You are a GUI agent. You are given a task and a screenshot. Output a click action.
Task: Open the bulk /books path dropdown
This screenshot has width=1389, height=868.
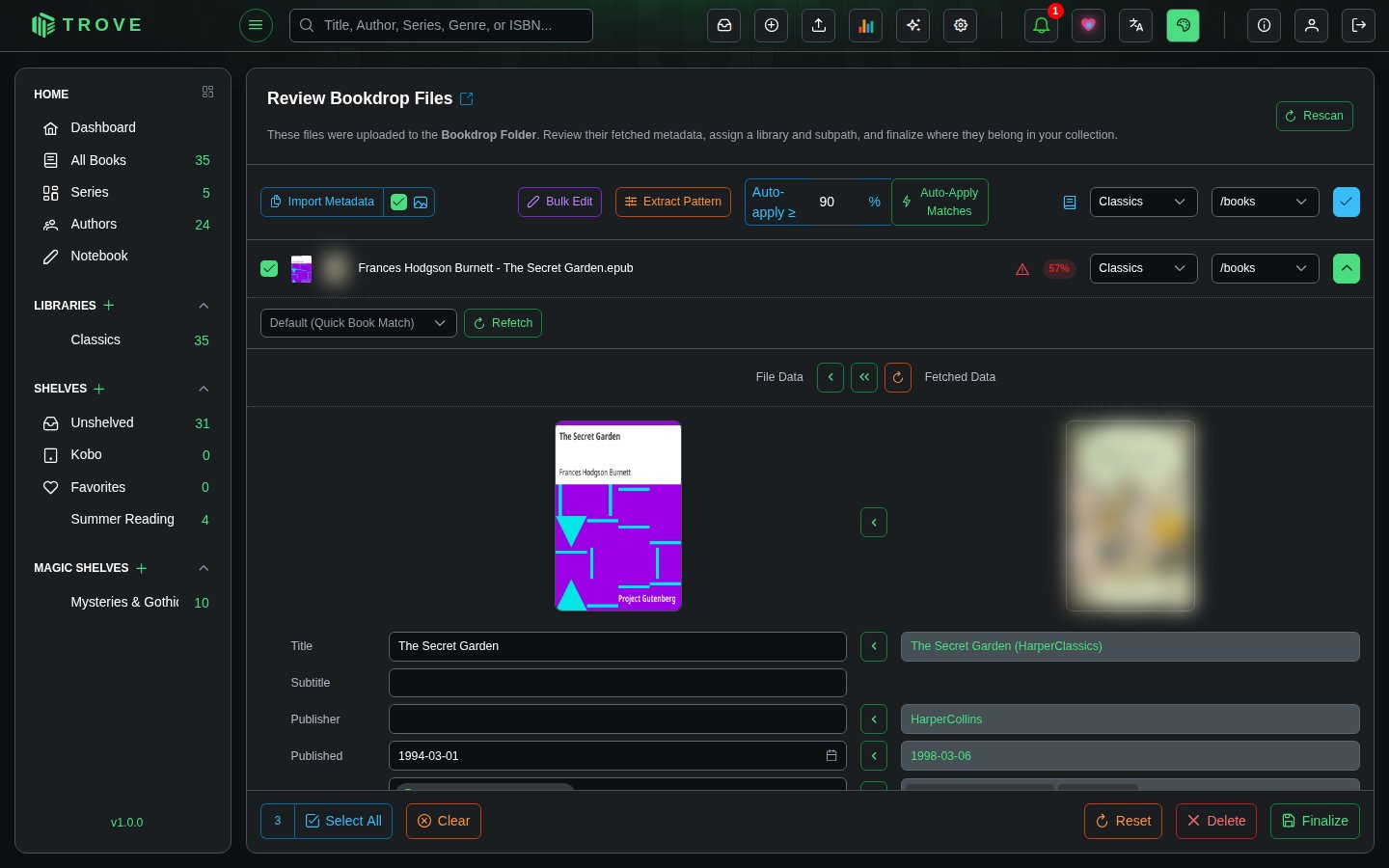[1265, 202]
